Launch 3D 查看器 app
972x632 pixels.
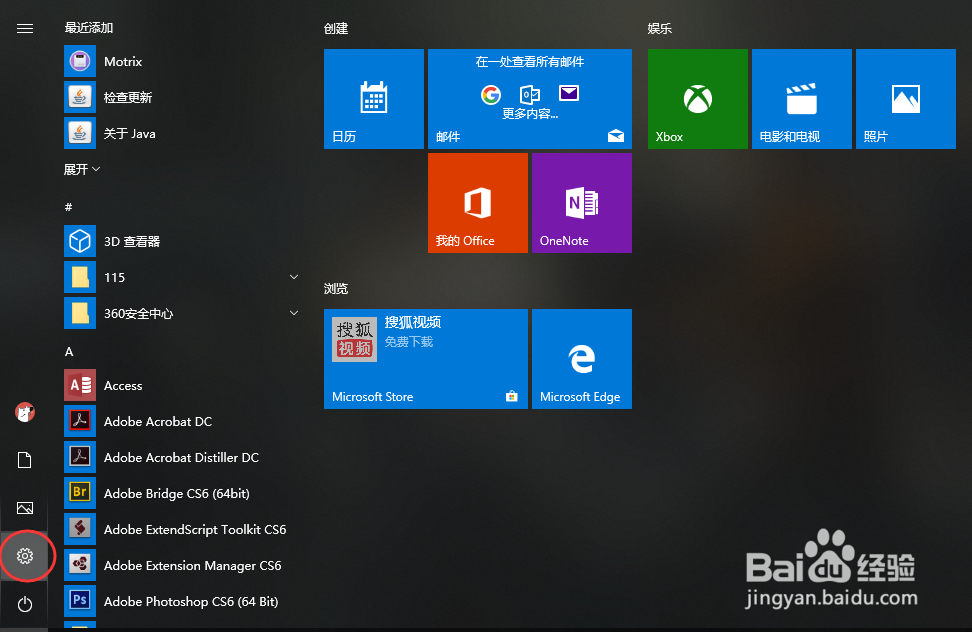tap(182, 241)
